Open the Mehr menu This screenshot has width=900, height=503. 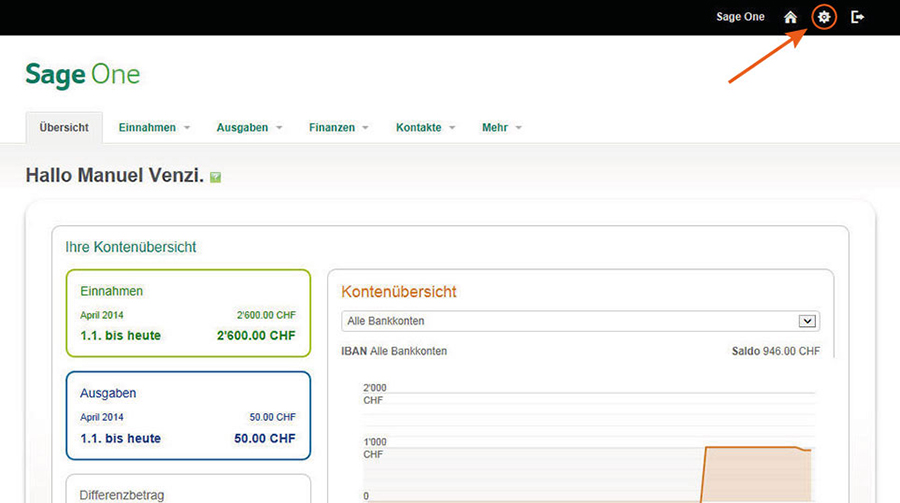click(495, 127)
